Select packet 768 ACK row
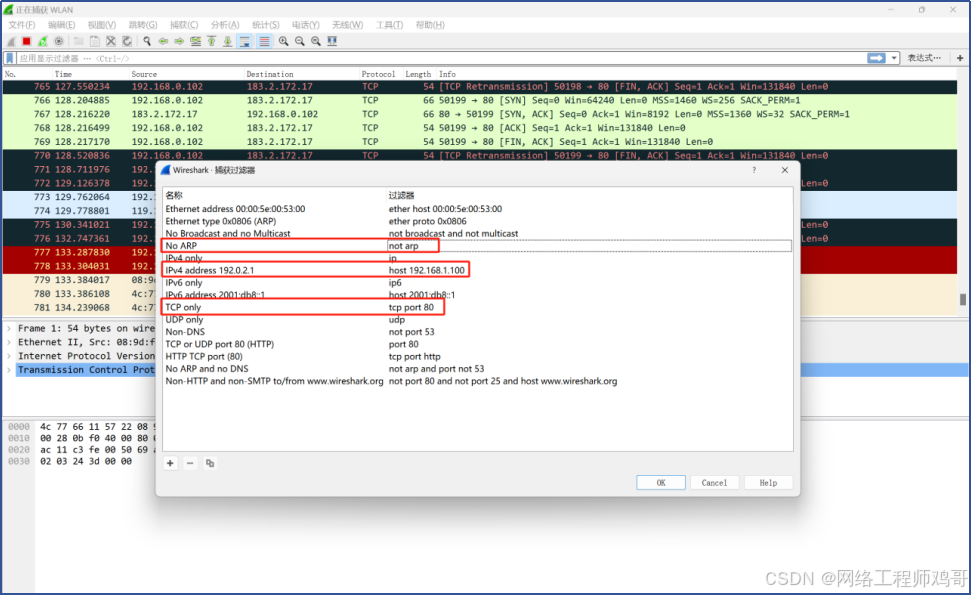Viewport: 972px width, 596px height. pyautogui.click(x=480, y=128)
